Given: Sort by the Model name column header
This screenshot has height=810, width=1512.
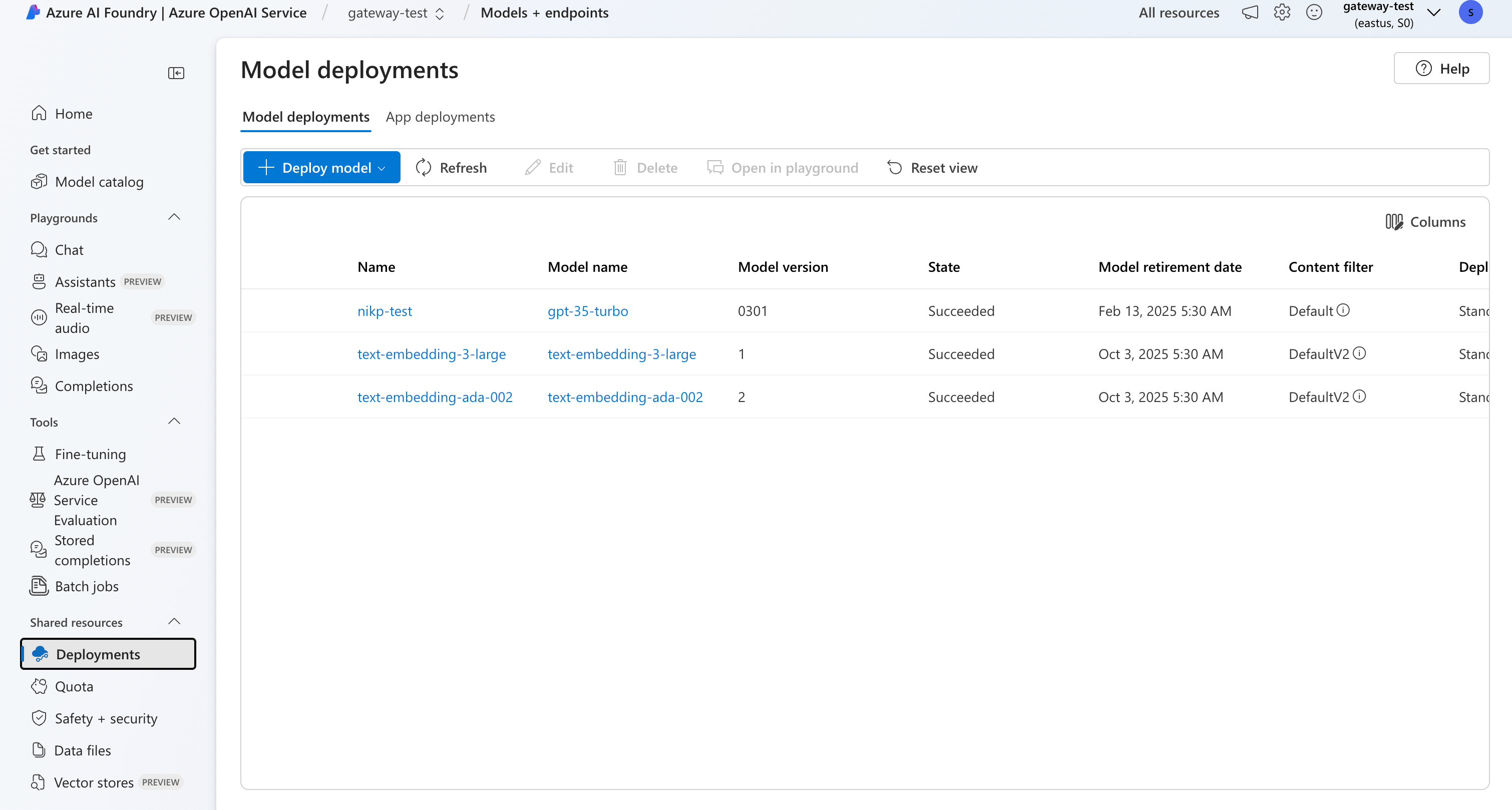Looking at the screenshot, I should tap(588, 267).
